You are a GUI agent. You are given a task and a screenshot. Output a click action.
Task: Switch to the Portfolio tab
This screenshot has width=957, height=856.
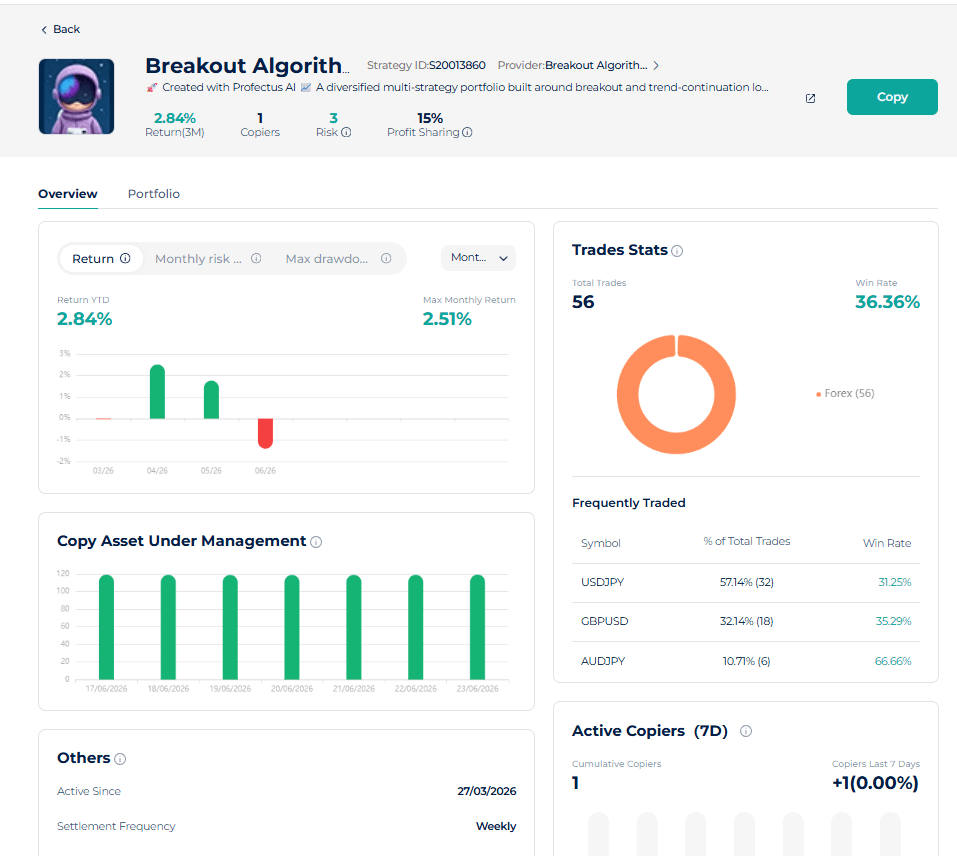click(x=154, y=194)
